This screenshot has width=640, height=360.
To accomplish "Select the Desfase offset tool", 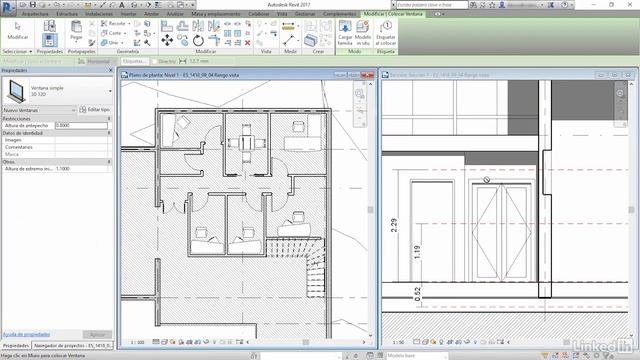I will 182,26.
